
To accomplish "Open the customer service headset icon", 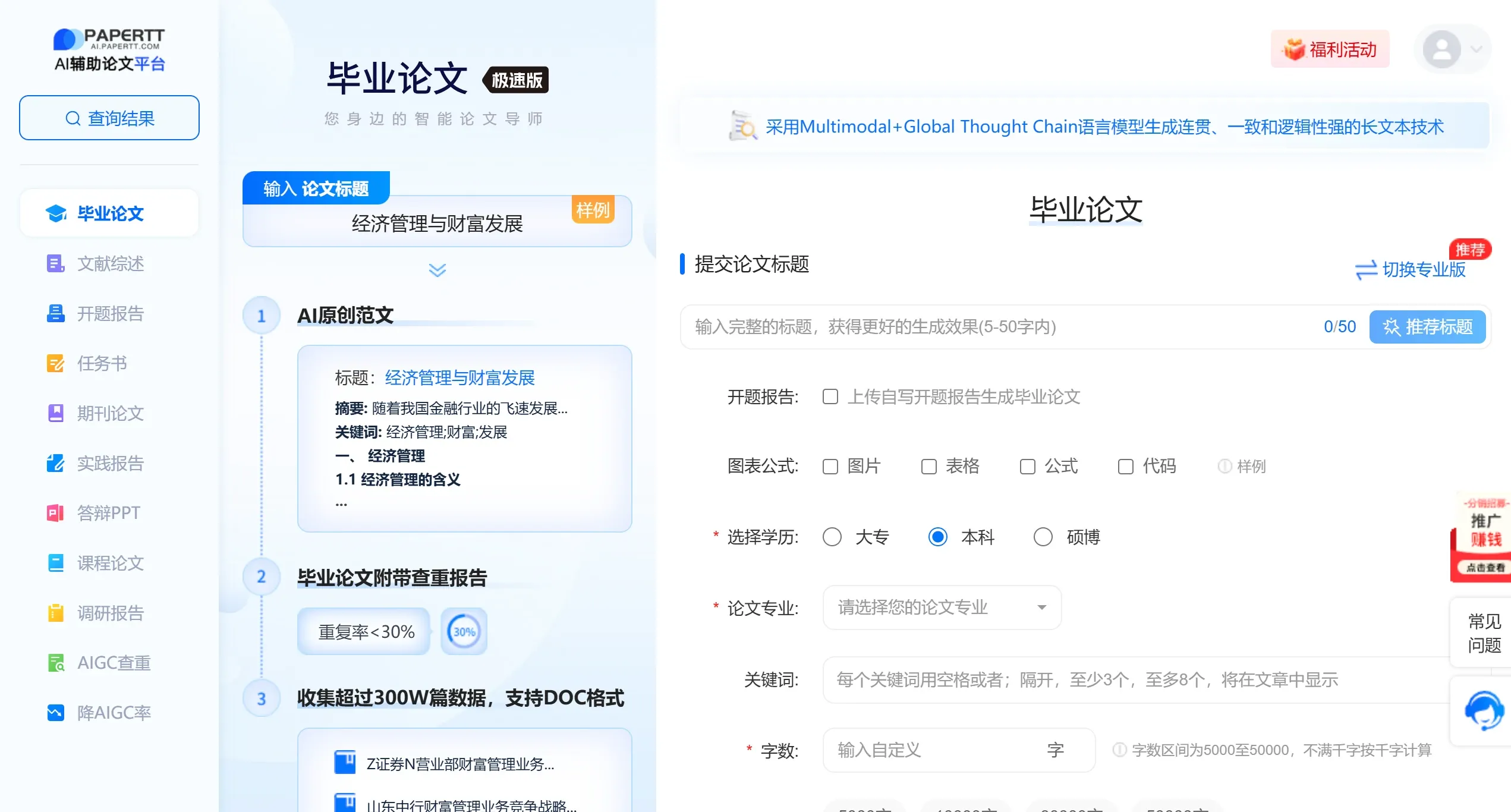I will coord(1484,710).
